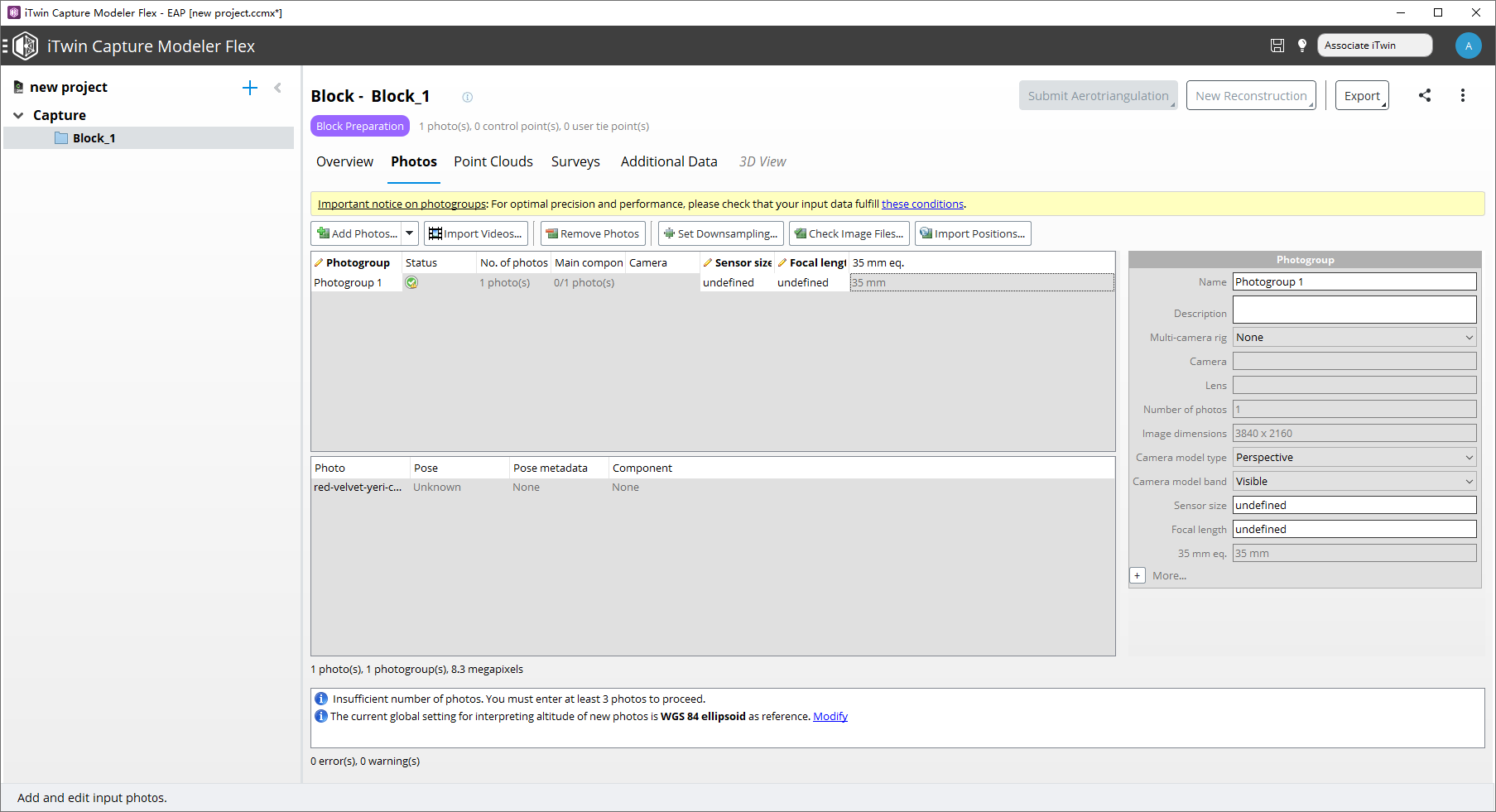
Task: Click the share icon next to Export
Action: pos(1425,95)
